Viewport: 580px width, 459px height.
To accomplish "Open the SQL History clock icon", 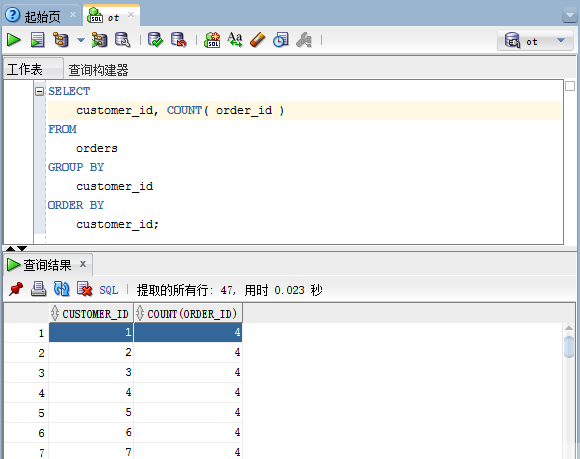I will 281,40.
